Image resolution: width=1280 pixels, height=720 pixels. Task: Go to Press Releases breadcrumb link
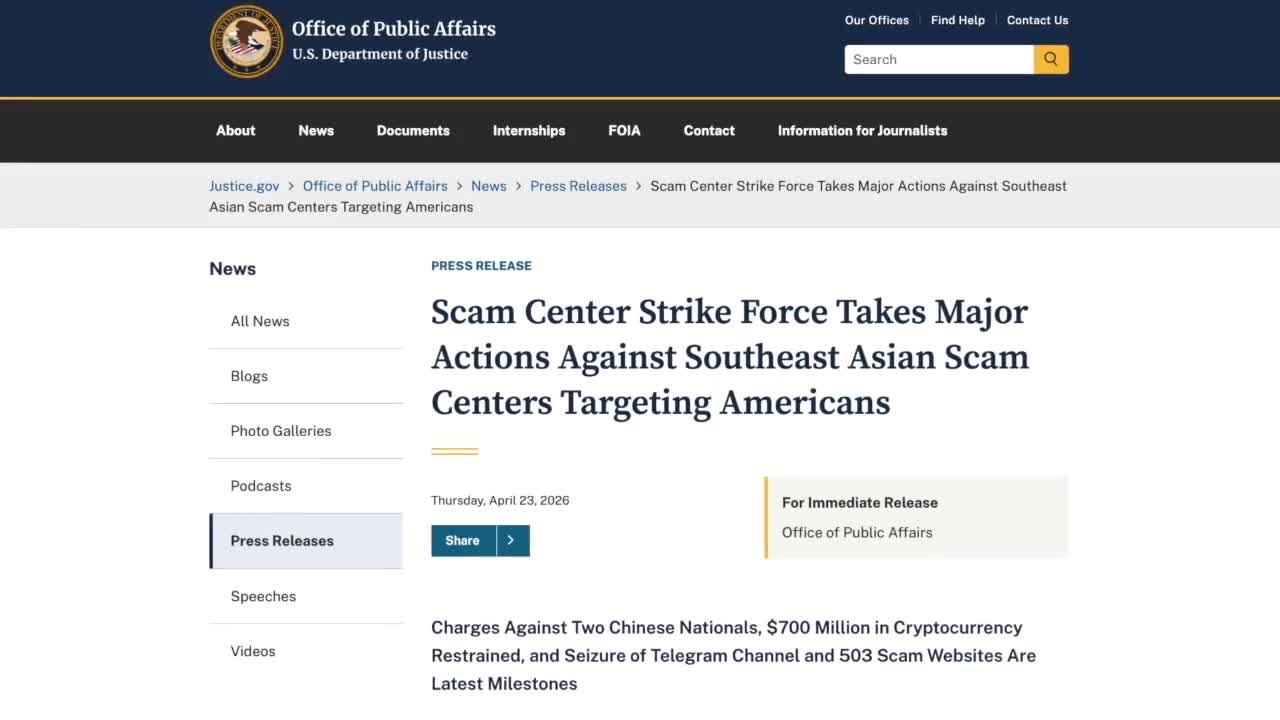click(x=578, y=186)
